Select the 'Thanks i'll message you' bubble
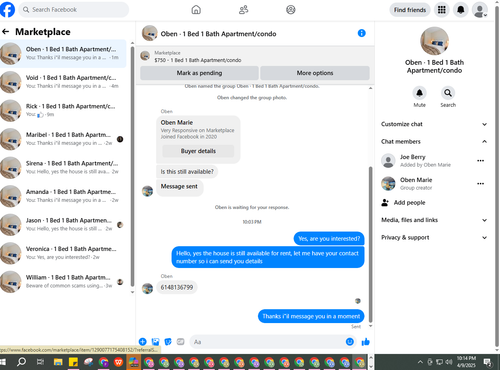The height and width of the screenshot is (370, 500). tap(311, 316)
